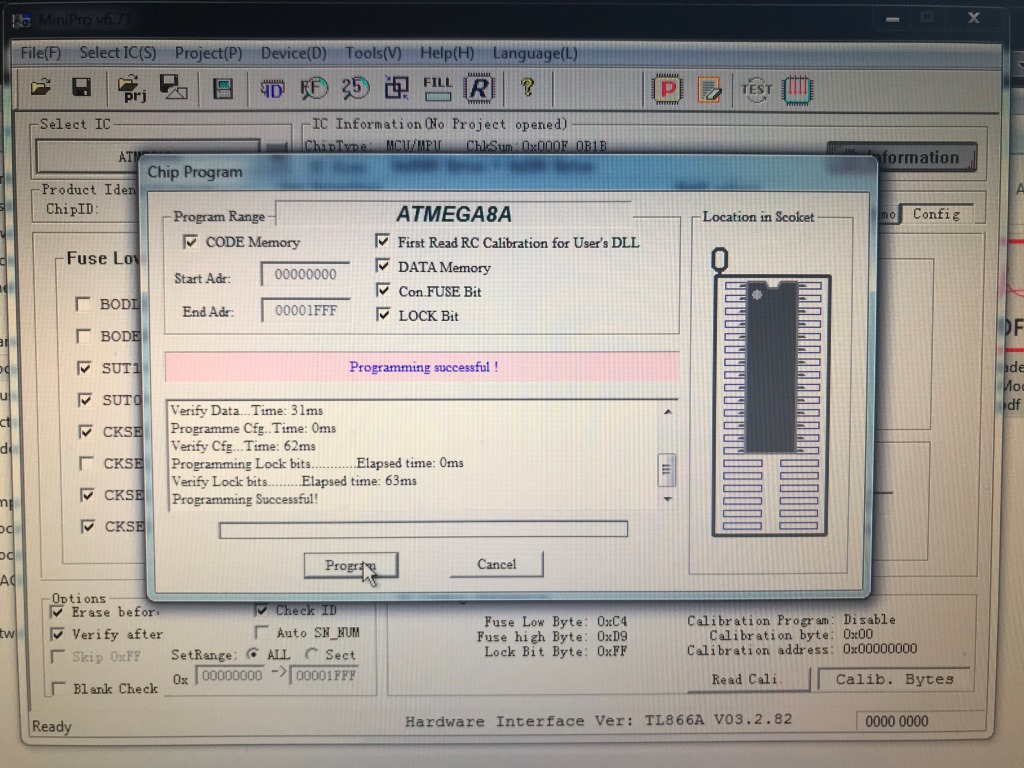
Task: Open the Tools(V) menu
Action: tap(373, 53)
